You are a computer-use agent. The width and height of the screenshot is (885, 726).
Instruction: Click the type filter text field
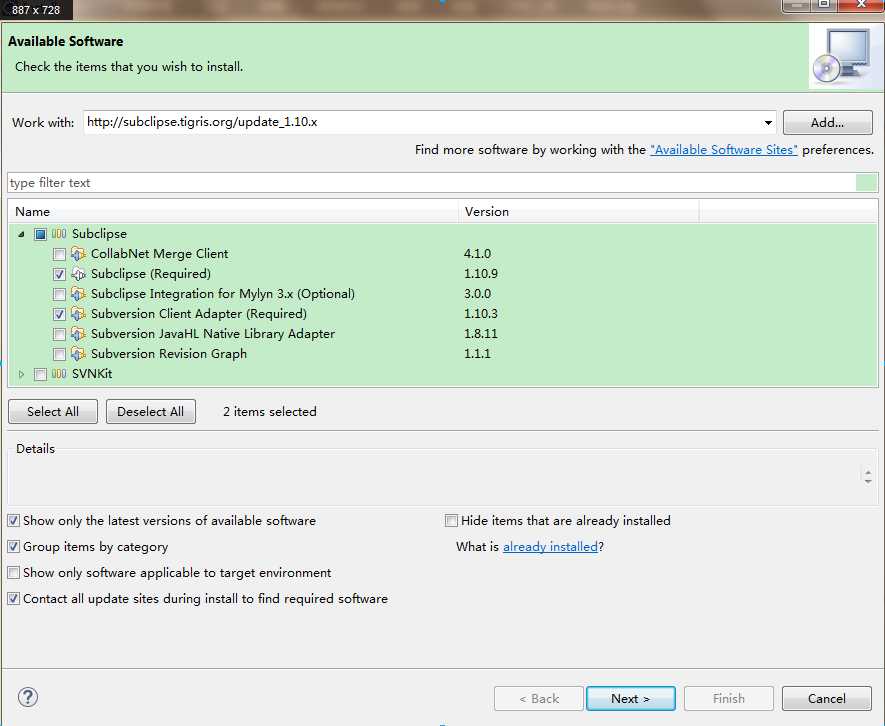432,183
